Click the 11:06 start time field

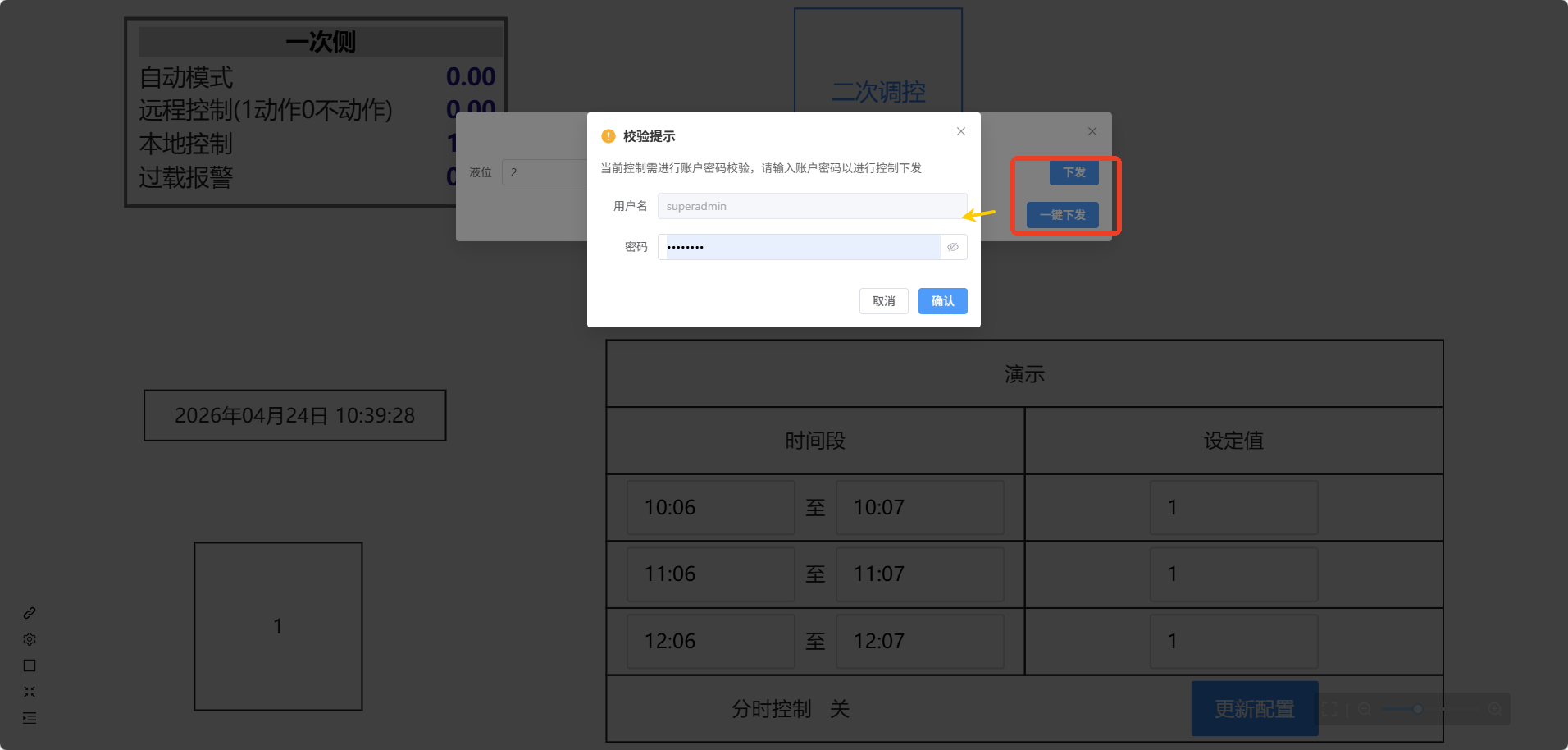710,574
